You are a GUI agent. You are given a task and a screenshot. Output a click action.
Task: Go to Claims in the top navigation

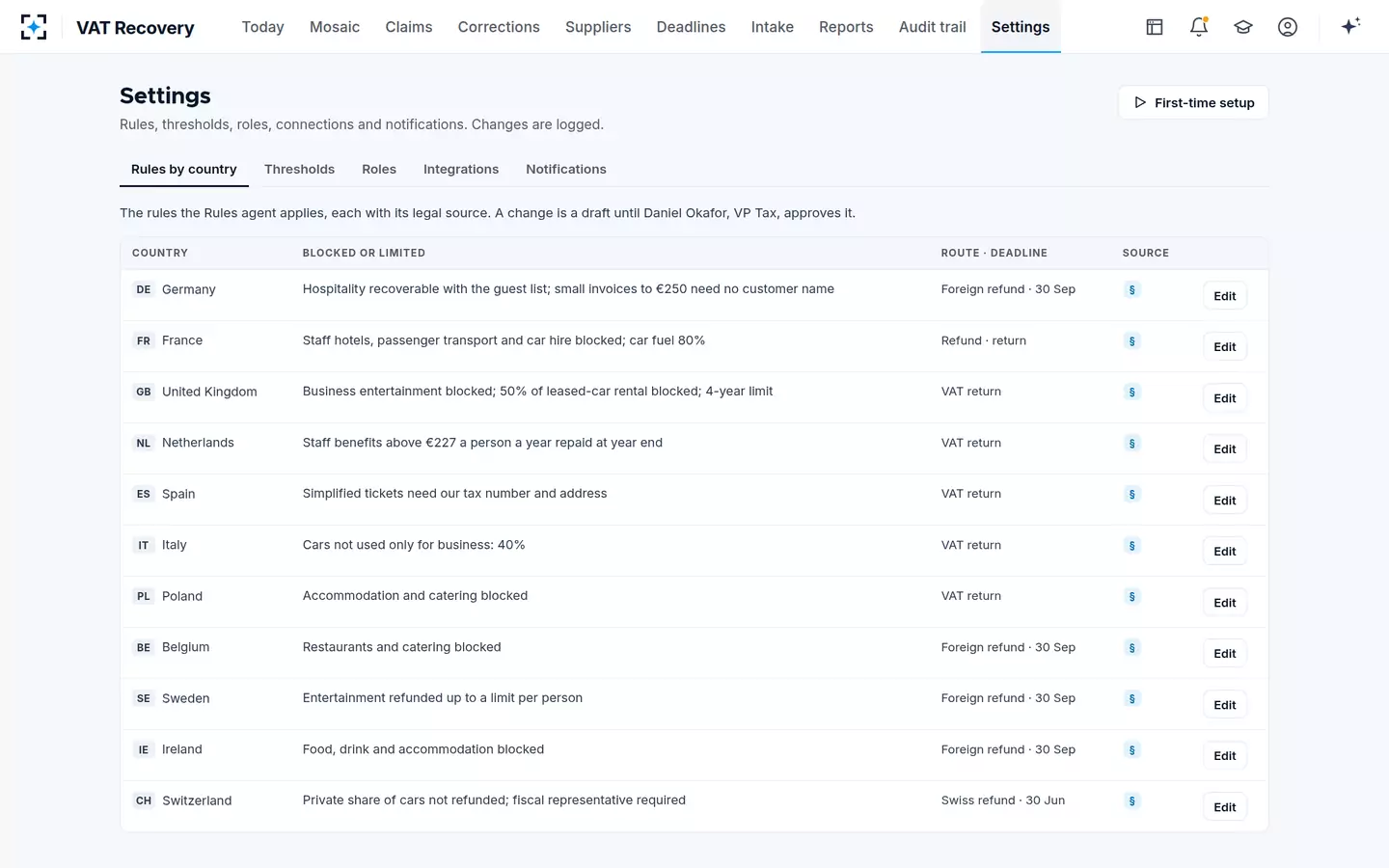[409, 27]
